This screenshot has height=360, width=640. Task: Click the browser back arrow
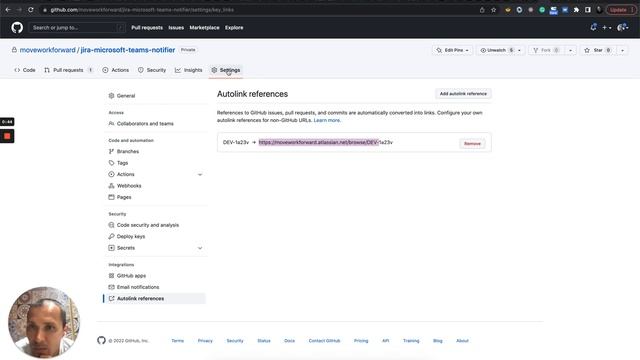pyautogui.click(x=8, y=9)
